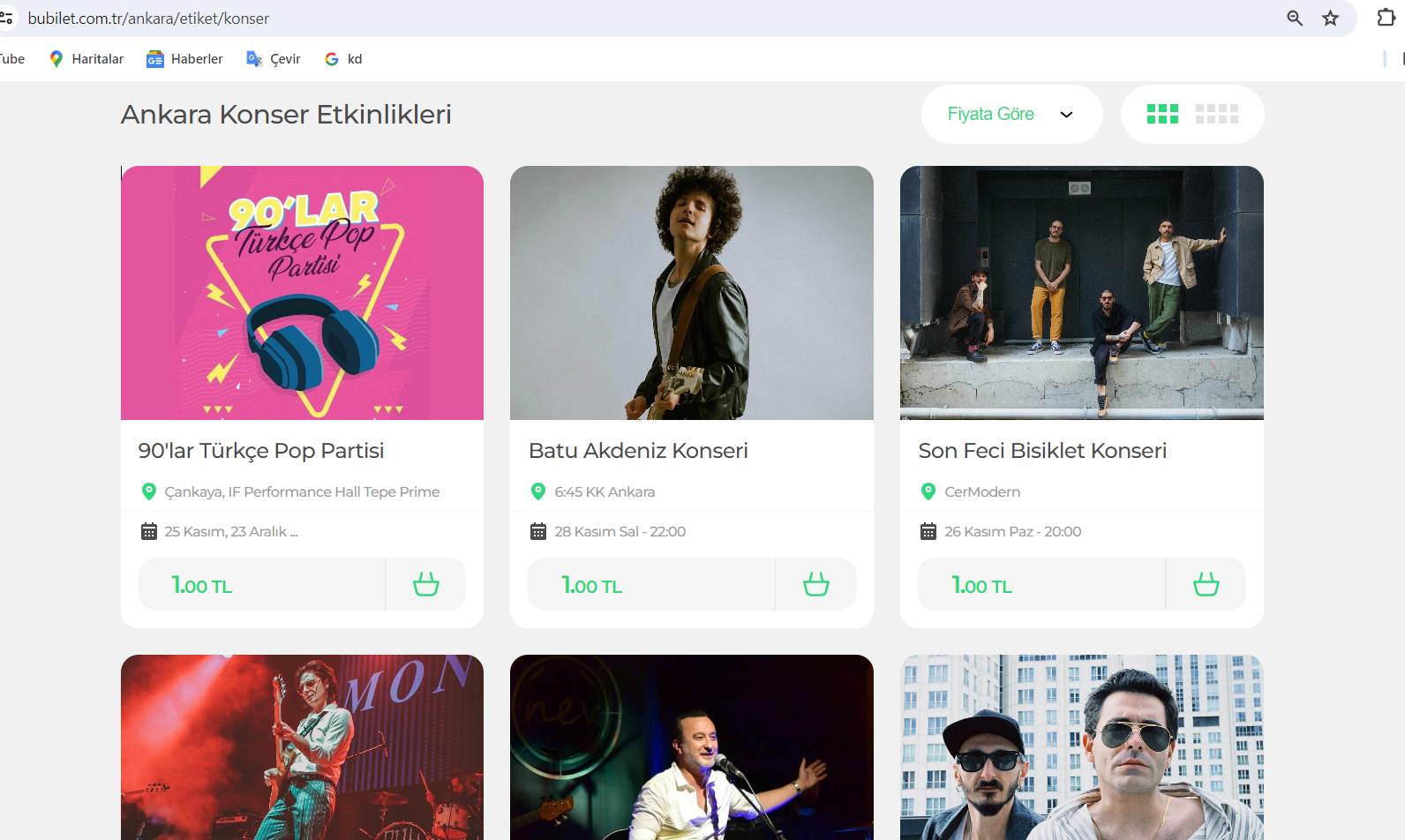Screen dimensions: 1405x840
Task: Bookmark this page with star icon
Action: [x=1330, y=18]
